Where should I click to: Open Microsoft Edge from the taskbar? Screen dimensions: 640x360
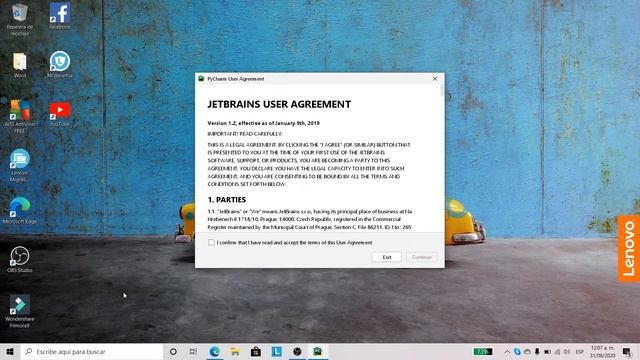point(214,351)
